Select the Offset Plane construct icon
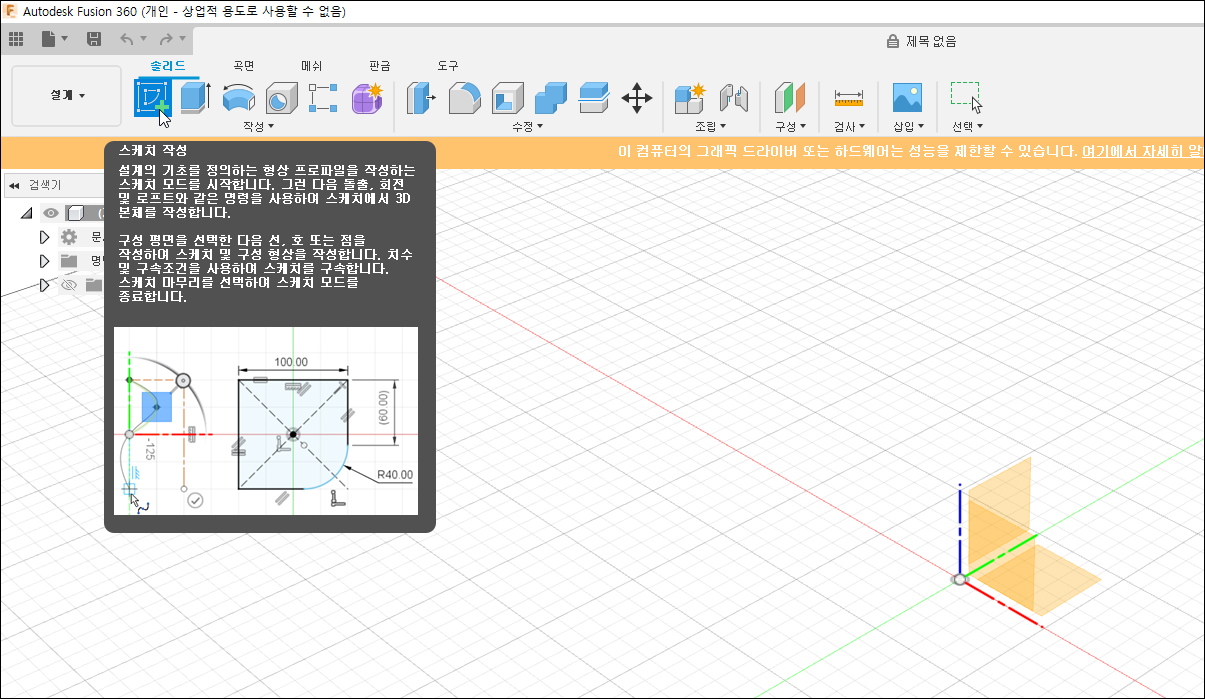The width and height of the screenshot is (1205, 699). pyautogui.click(x=789, y=98)
